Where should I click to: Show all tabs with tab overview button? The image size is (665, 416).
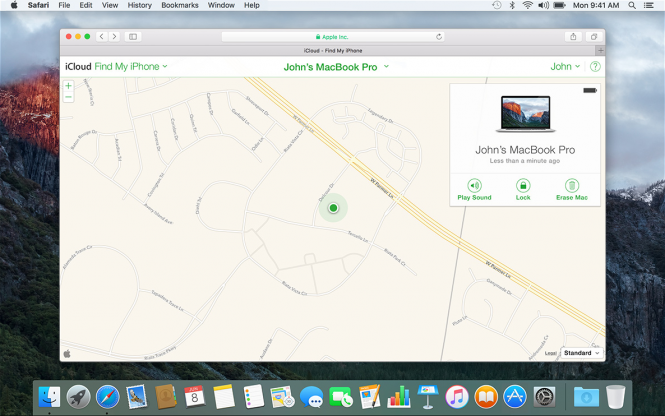click(594, 36)
